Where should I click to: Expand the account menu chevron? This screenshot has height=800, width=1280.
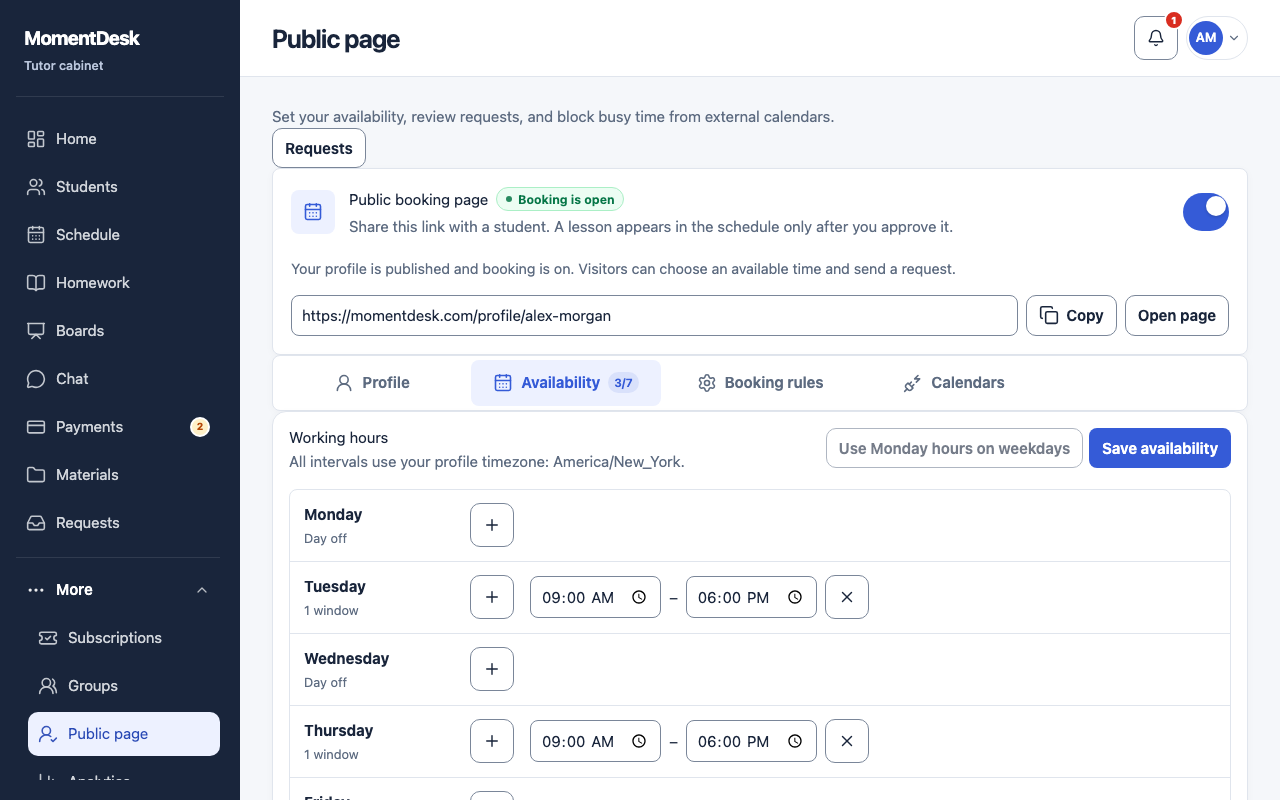1234,38
